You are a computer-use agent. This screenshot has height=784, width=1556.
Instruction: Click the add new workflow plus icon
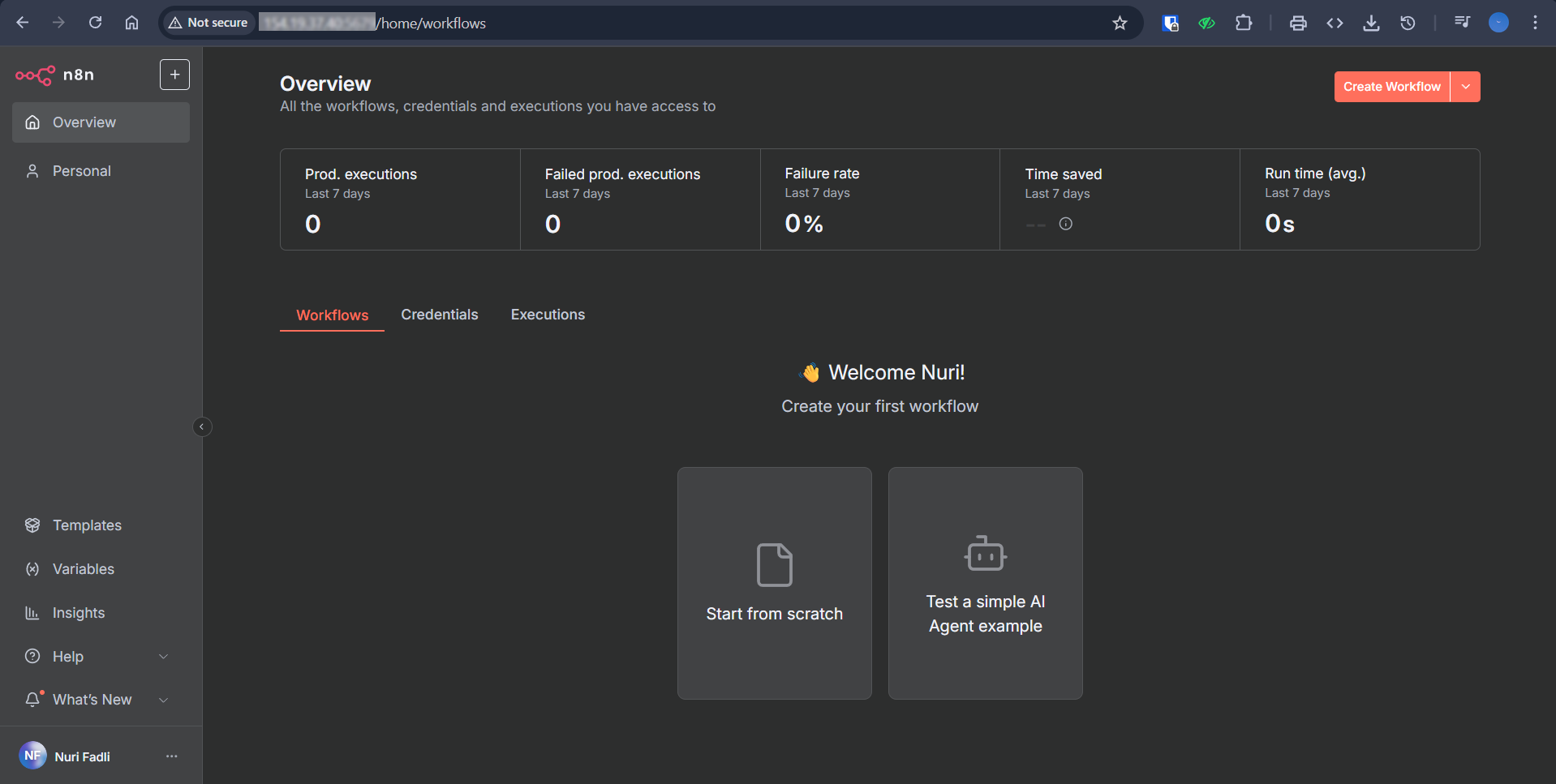click(174, 74)
